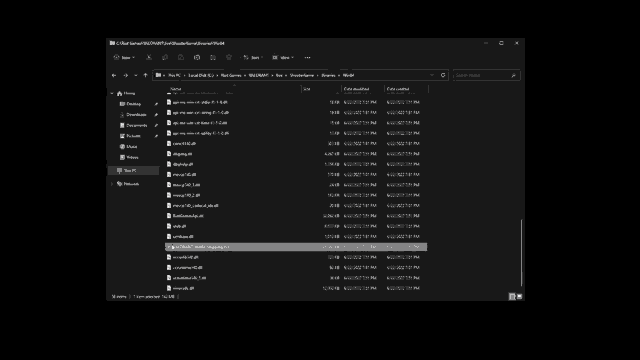Open the Sort options dropdown

point(253,58)
